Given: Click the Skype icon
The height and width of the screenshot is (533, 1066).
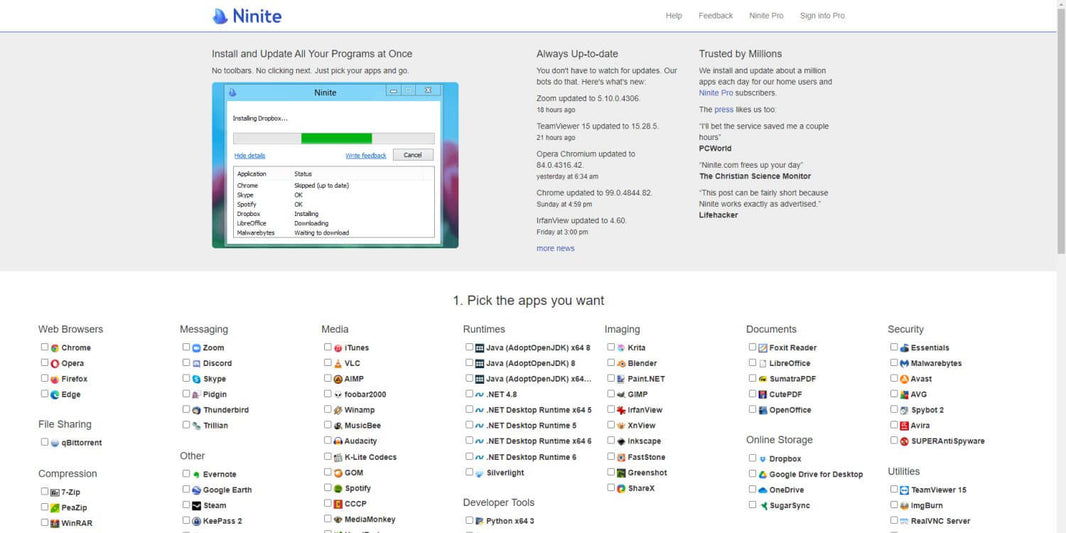Looking at the screenshot, I should 196,379.
